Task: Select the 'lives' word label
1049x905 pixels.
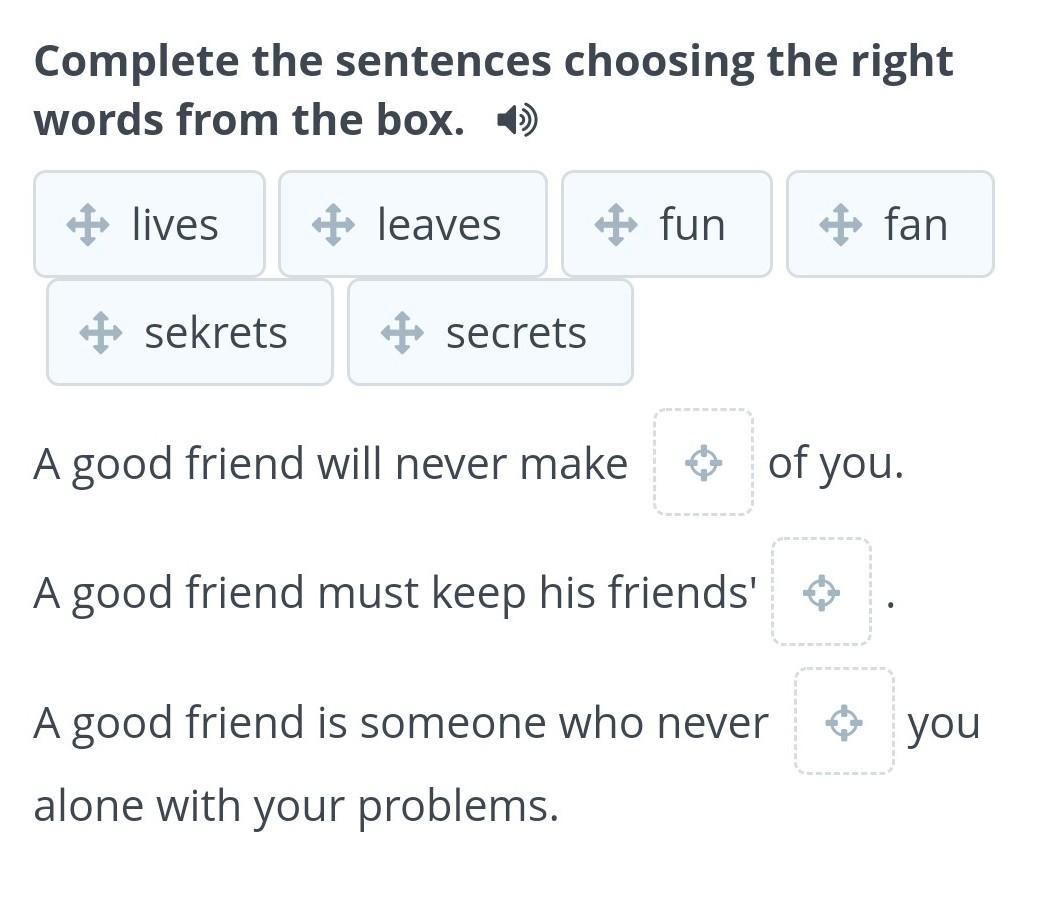Action: tap(175, 225)
